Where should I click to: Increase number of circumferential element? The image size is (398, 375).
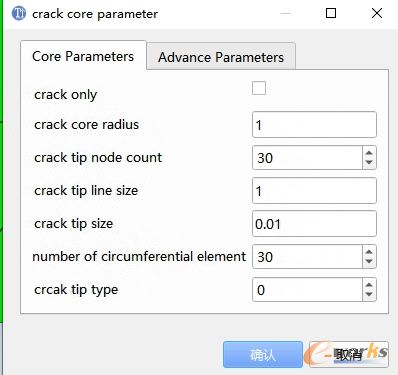coord(369,252)
